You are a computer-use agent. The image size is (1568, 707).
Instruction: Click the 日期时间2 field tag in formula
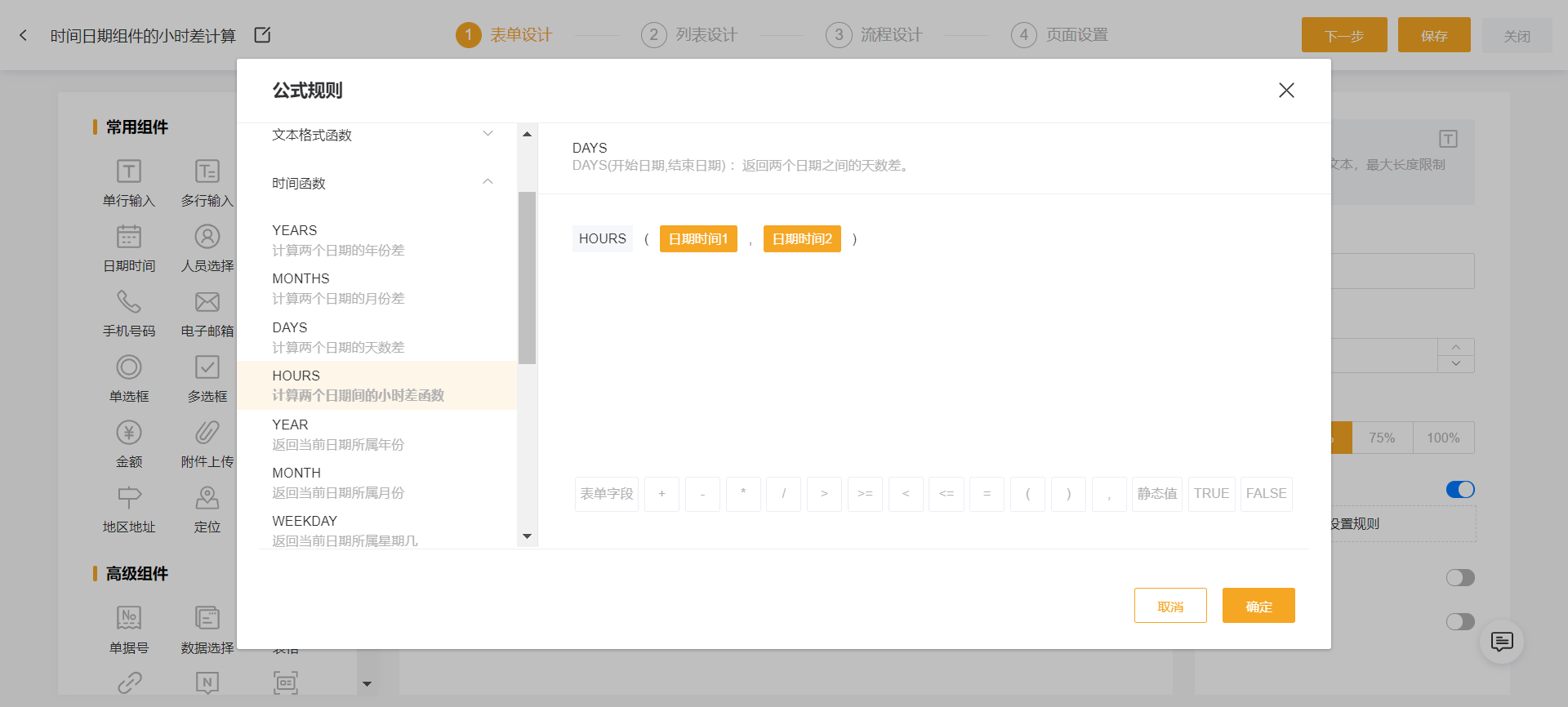[802, 238]
